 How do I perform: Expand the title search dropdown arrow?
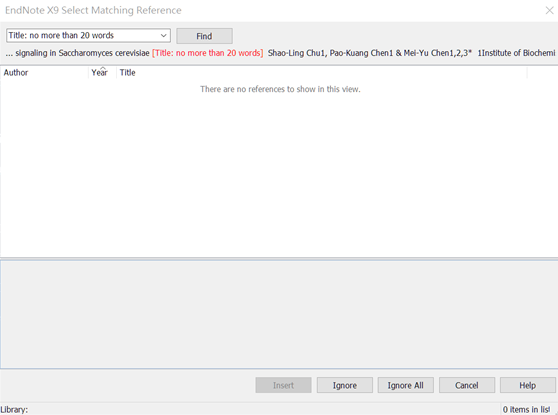[x=163, y=36]
